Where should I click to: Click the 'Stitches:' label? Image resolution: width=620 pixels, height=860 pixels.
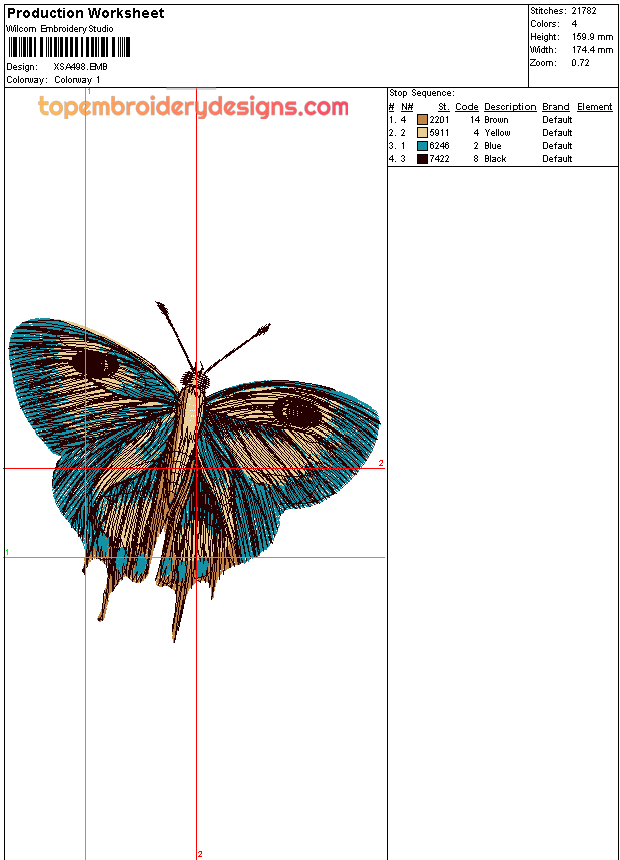[548, 10]
